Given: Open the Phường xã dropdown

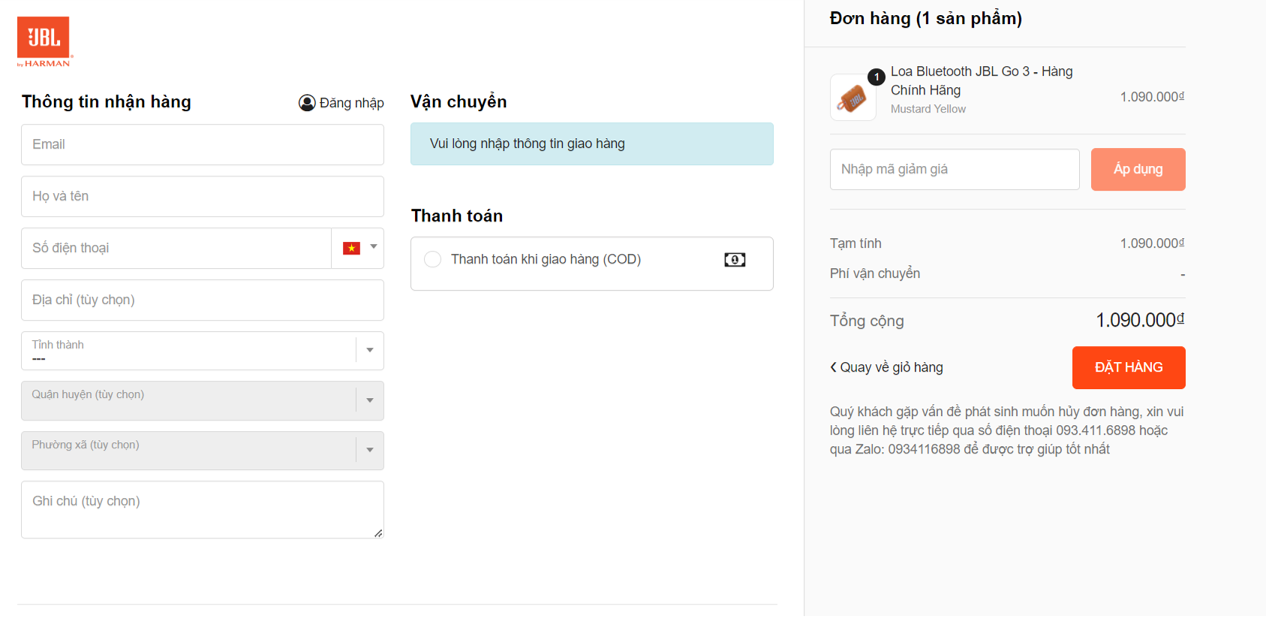Looking at the screenshot, I should [x=370, y=450].
